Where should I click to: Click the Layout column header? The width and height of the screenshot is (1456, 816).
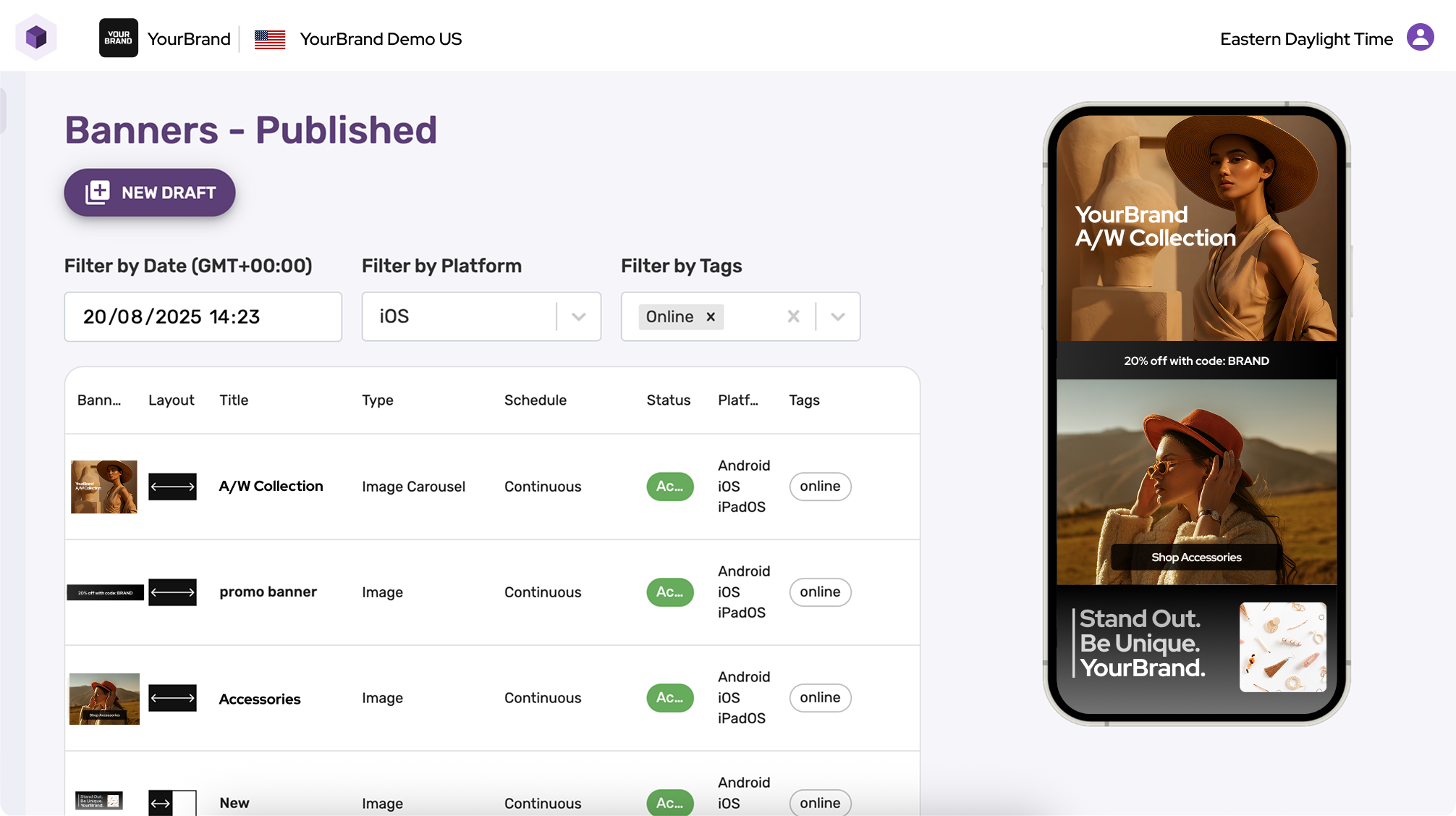coord(172,400)
